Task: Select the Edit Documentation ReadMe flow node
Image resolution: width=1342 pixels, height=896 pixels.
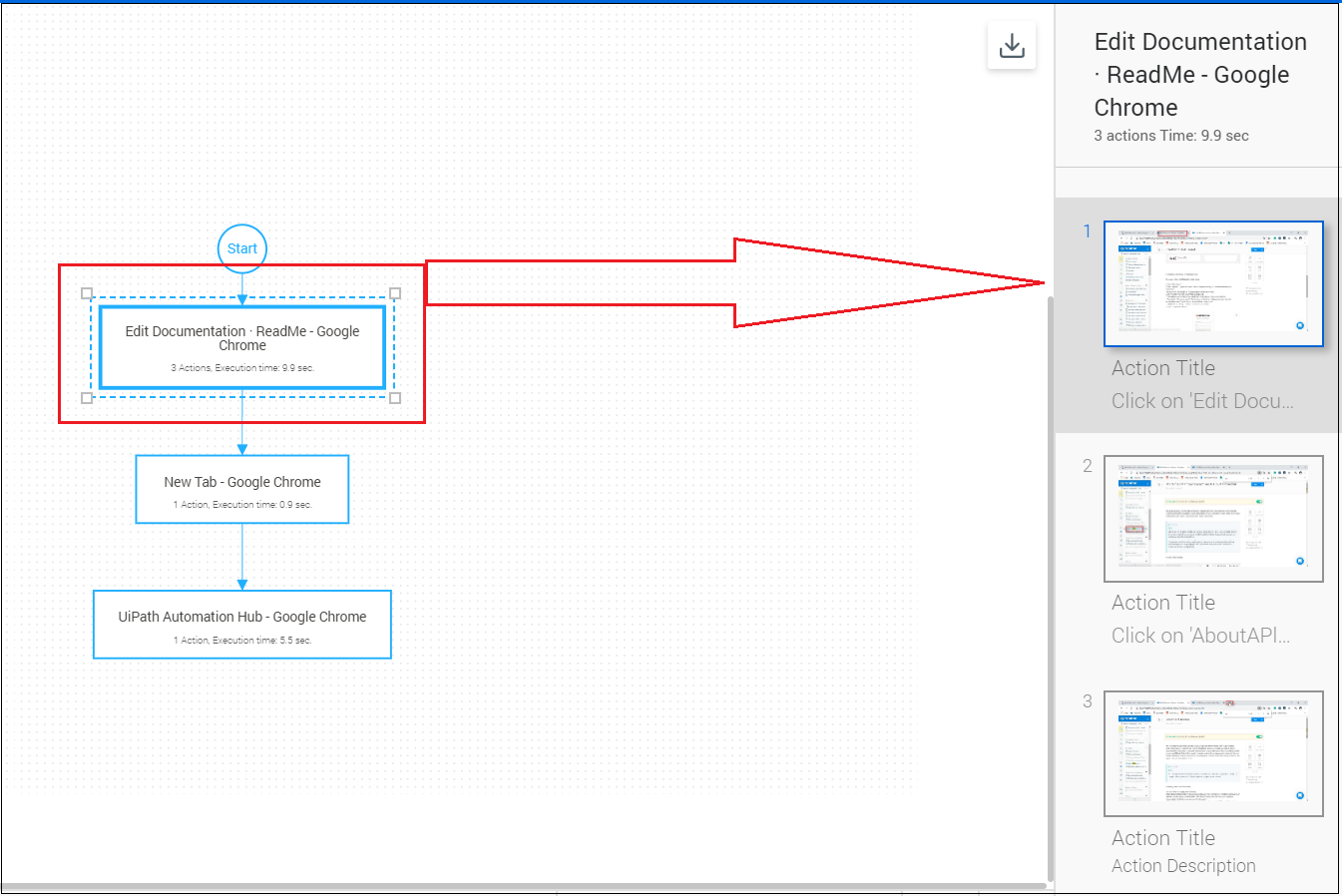Action: coord(242,347)
